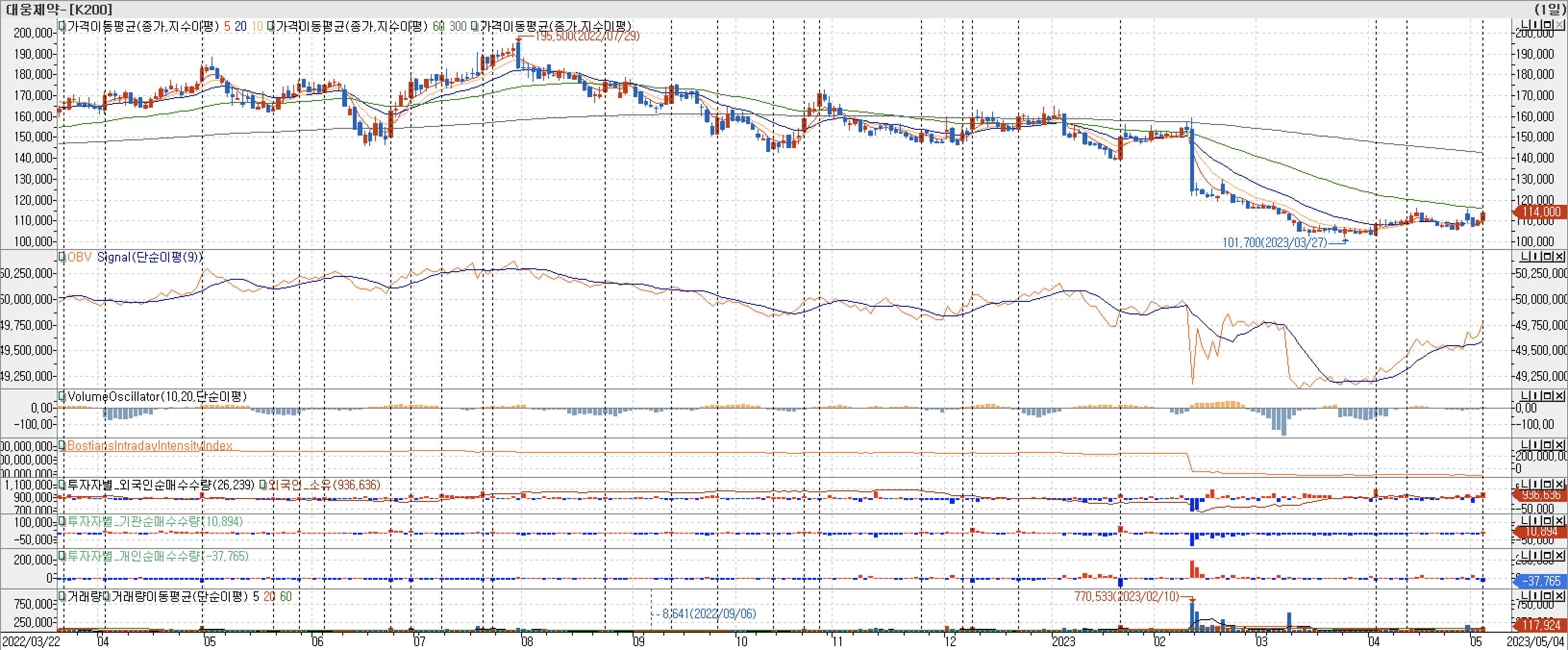Viewport: 1568px width, 650px height.
Task: Toggle the 외국인_소유 series checkbox
Action: click(263, 485)
